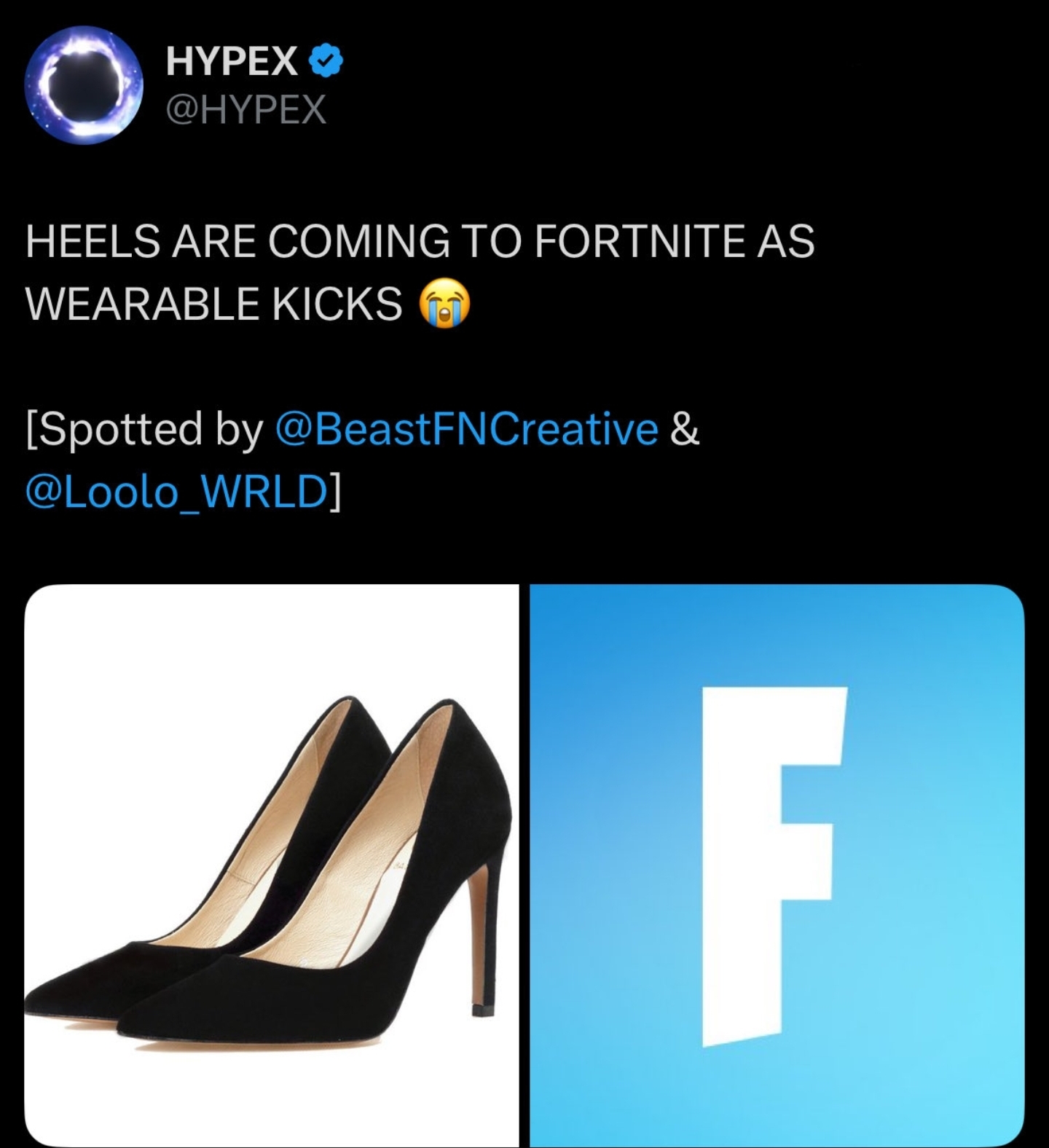Click the blue verified badge
This screenshot has width=1049, height=1148.
[x=327, y=60]
